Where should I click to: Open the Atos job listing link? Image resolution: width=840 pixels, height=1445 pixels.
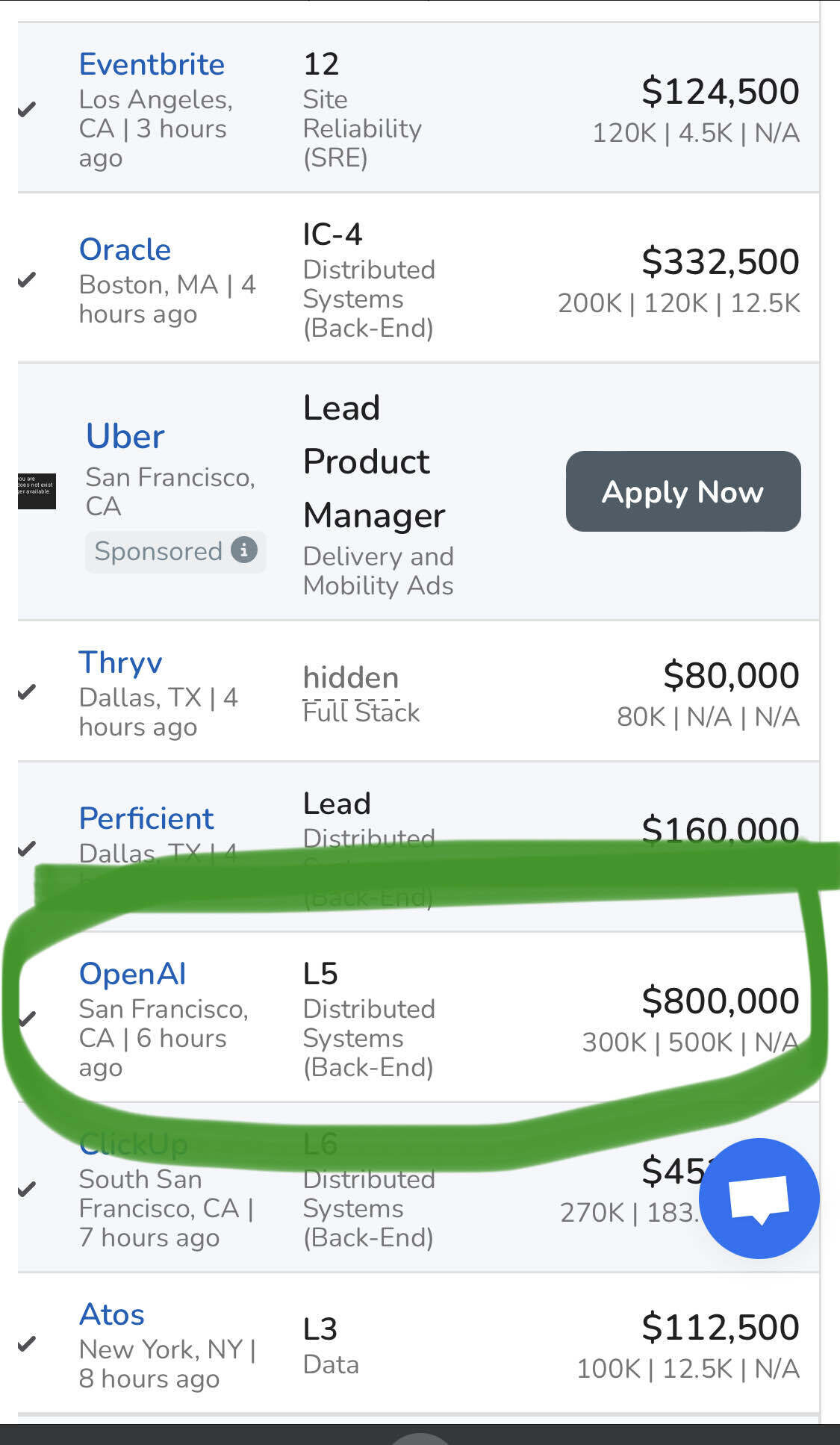pos(111,1314)
